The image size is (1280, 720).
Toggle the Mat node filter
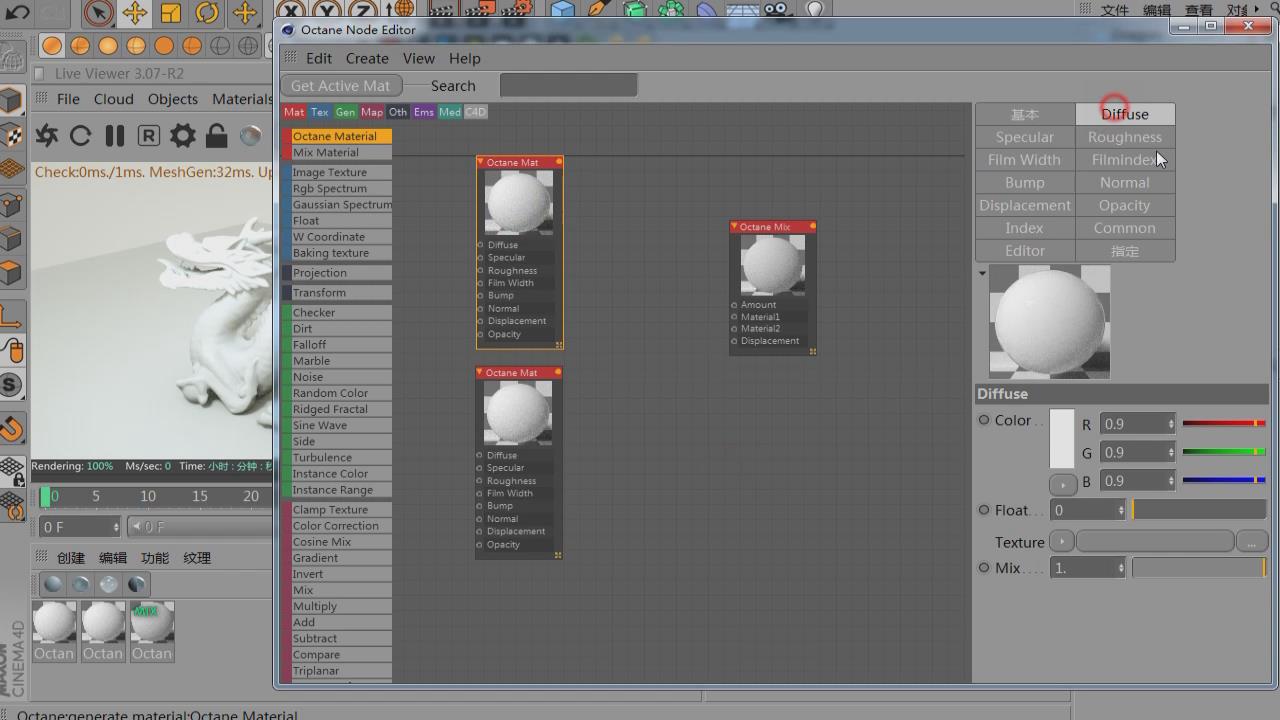294,112
